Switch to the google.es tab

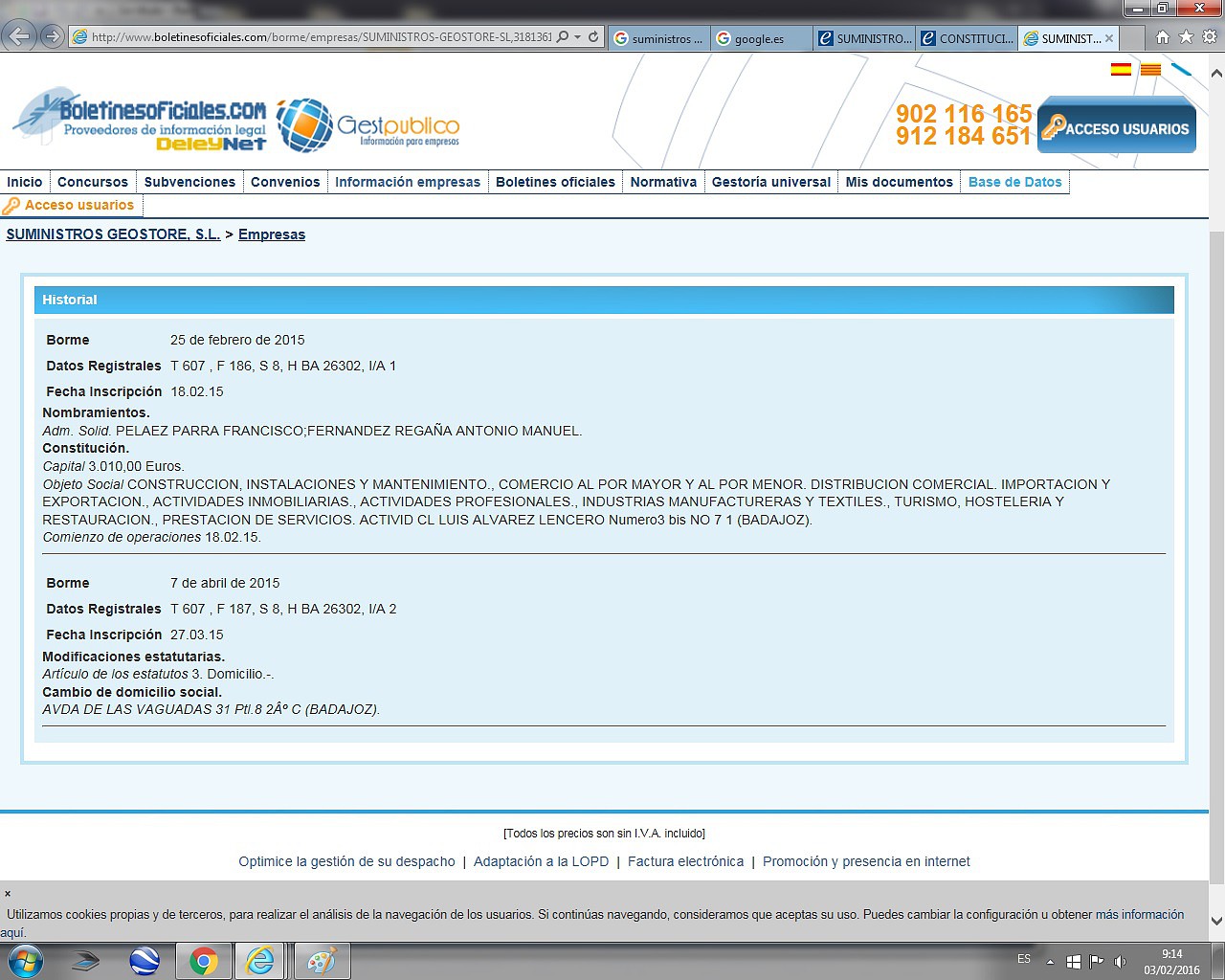click(761, 38)
